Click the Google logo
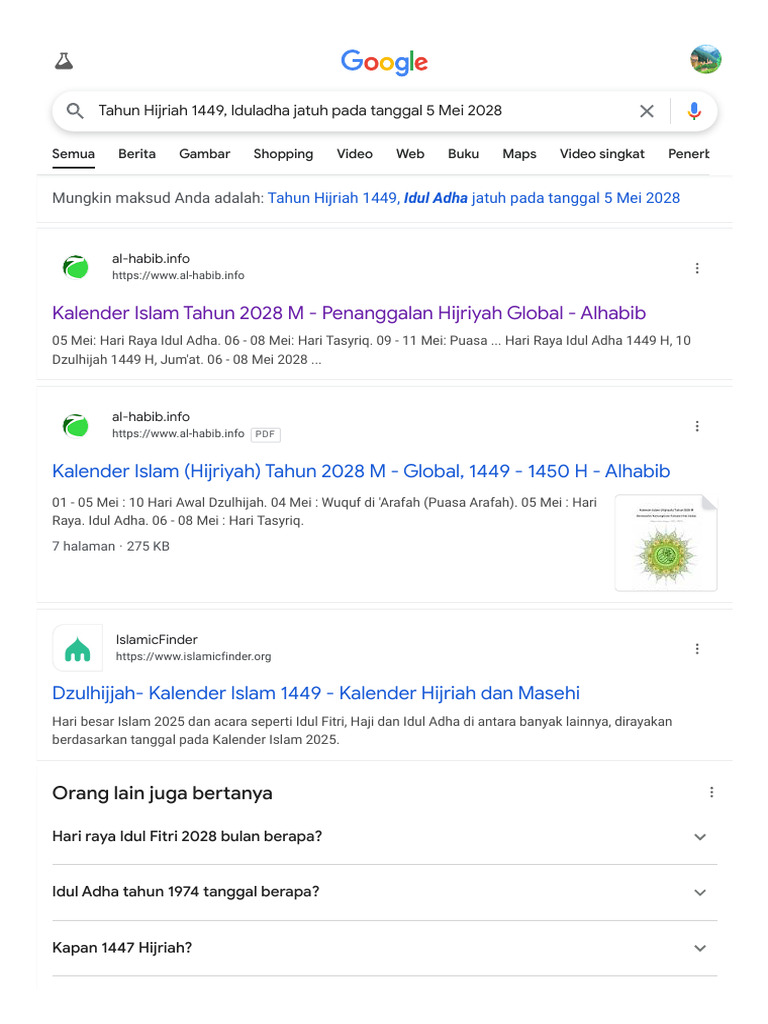The width and height of the screenshot is (768, 1024). tap(384, 62)
